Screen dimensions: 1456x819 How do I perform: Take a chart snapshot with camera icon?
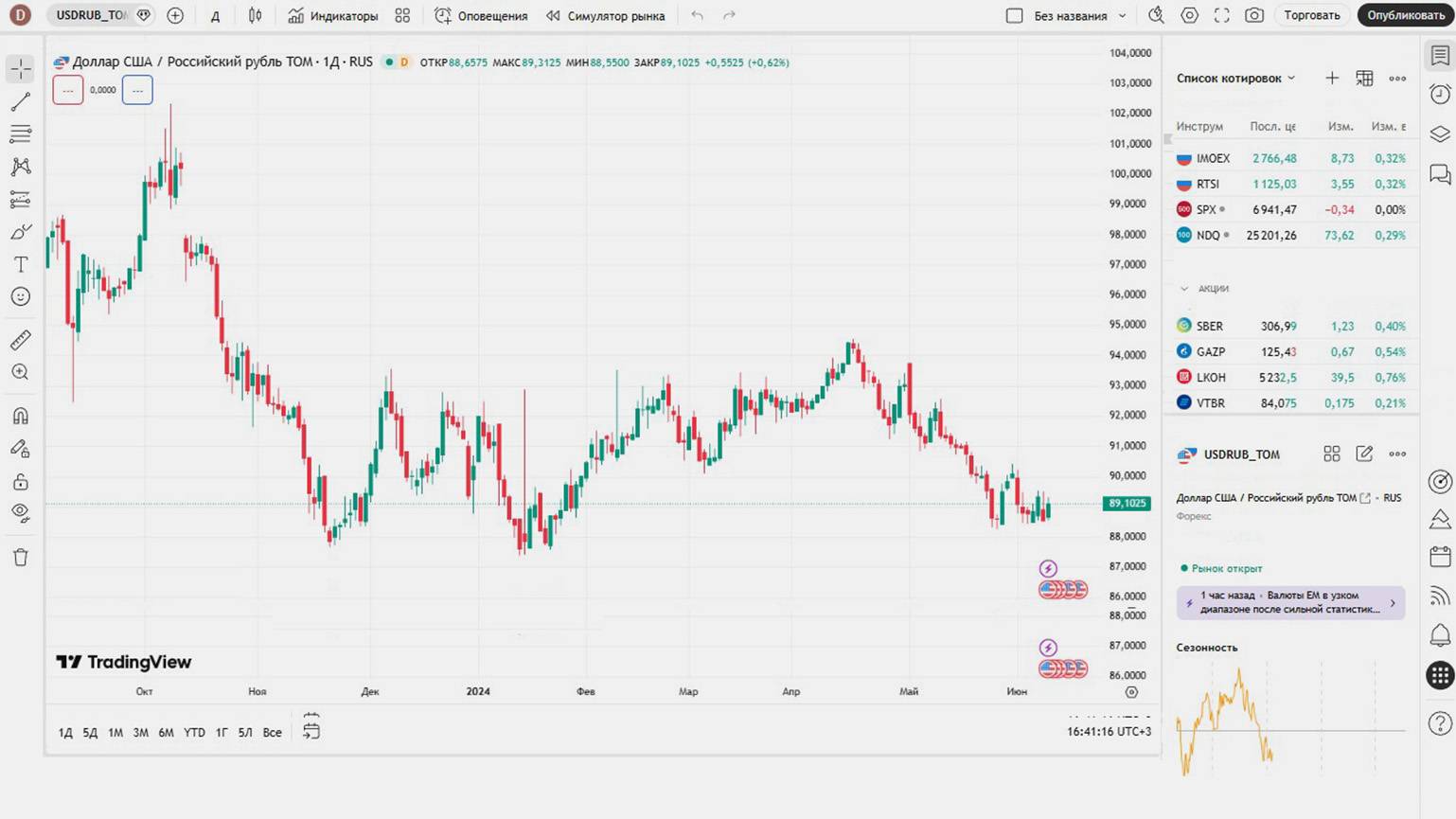(x=1254, y=15)
